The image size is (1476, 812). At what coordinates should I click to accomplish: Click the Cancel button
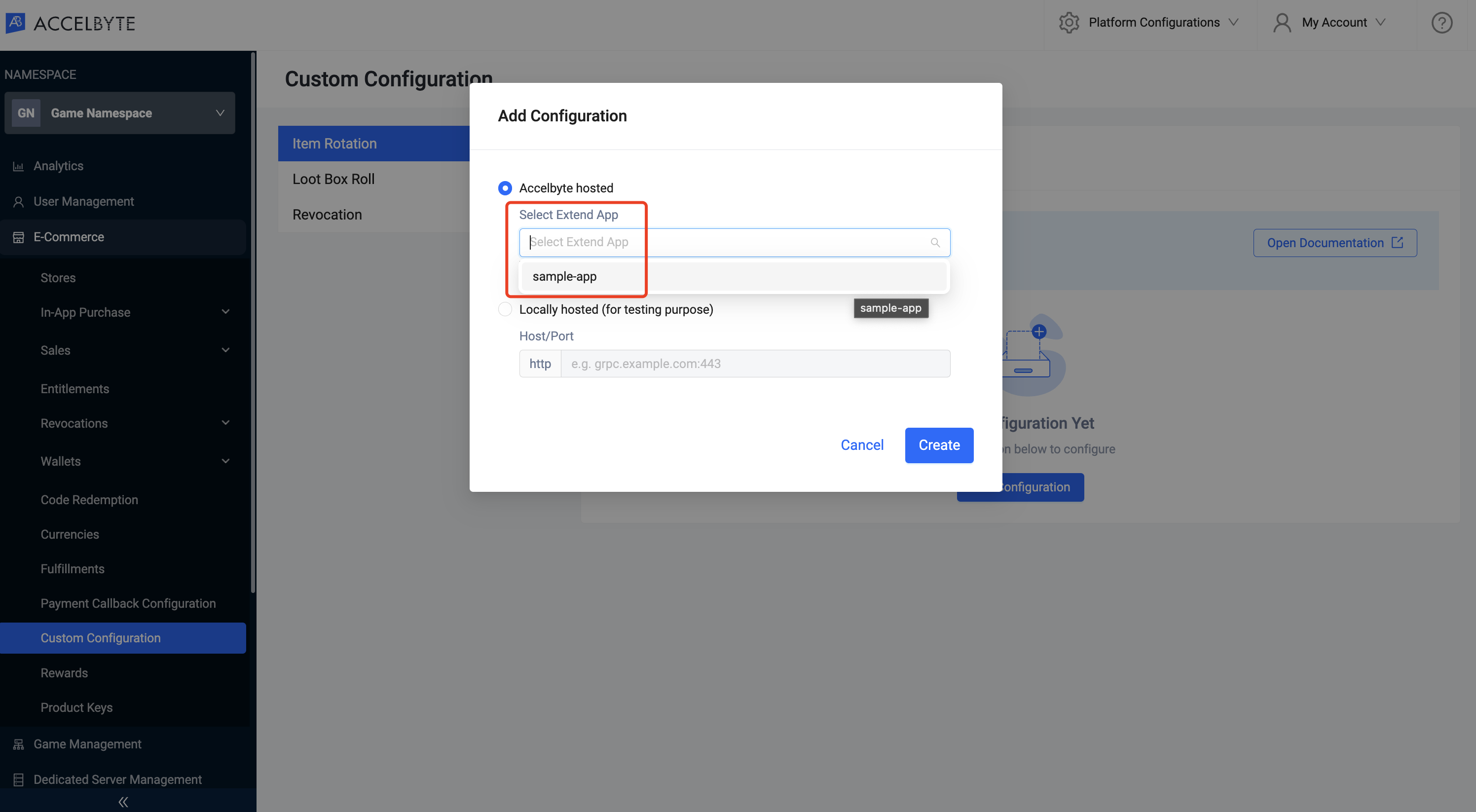pyautogui.click(x=862, y=445)
